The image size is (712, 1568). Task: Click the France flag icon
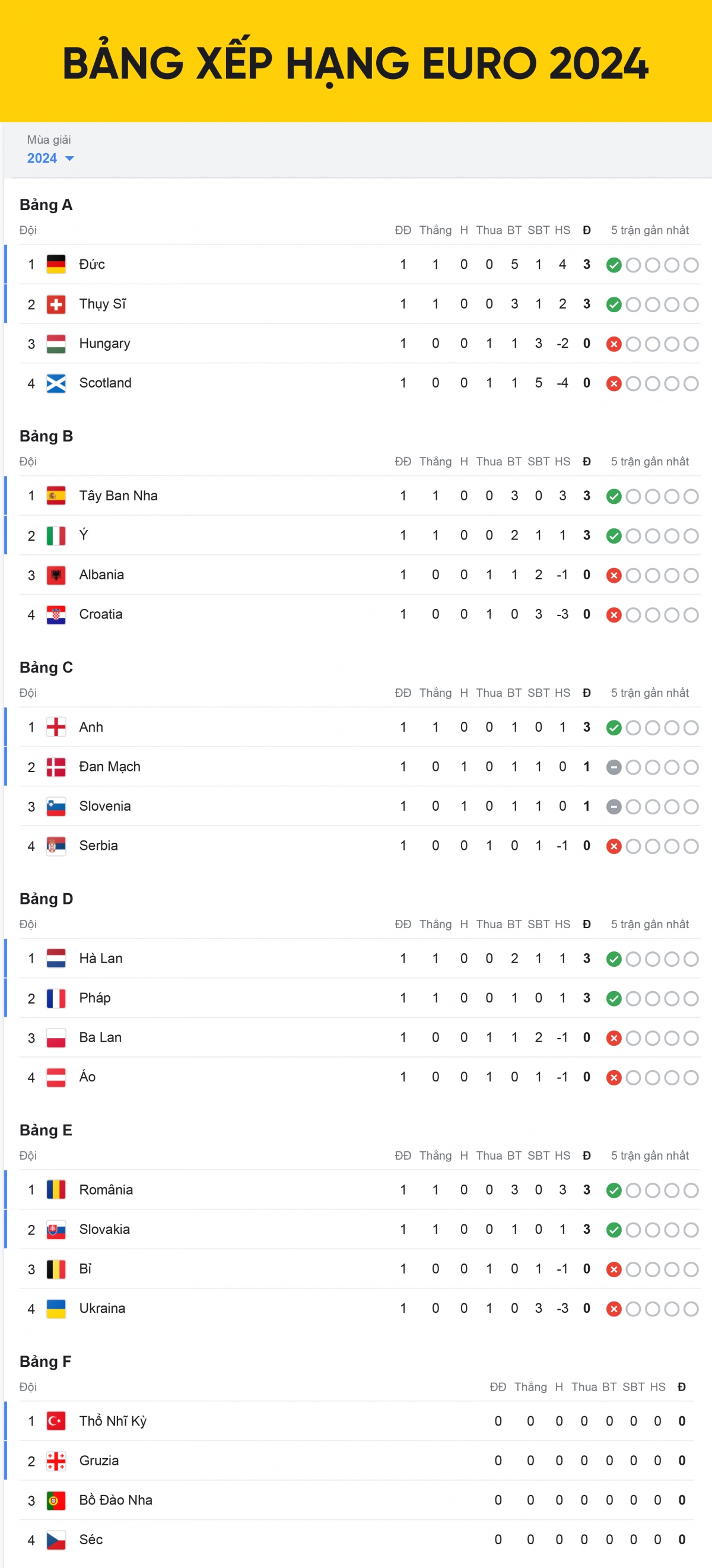click(x=56, y=998)
